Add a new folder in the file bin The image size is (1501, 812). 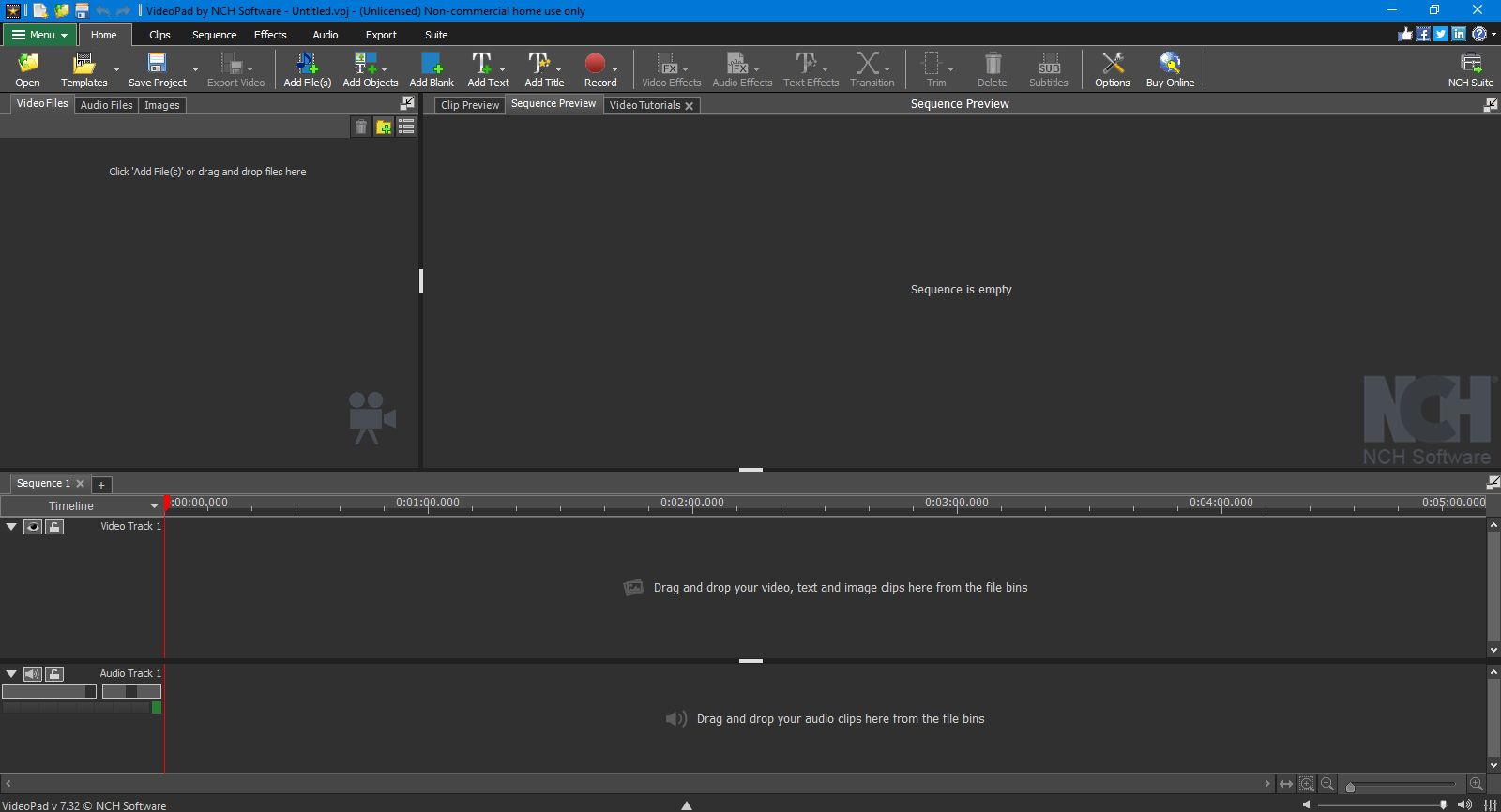pos(384,127)
